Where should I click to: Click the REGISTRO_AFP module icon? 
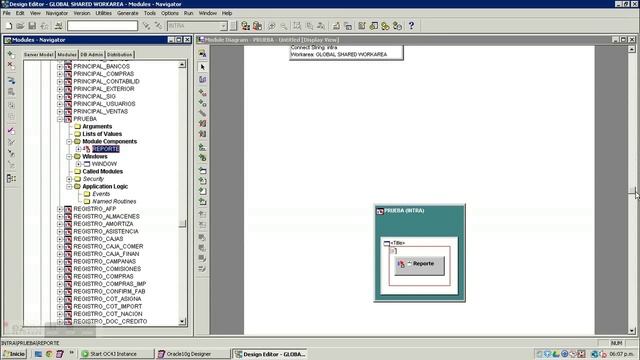[68, 209]
